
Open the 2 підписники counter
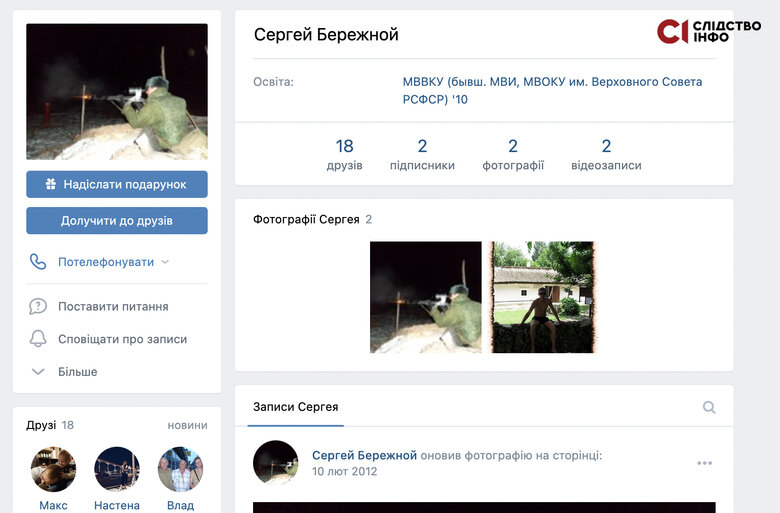(x=422, y=154)
